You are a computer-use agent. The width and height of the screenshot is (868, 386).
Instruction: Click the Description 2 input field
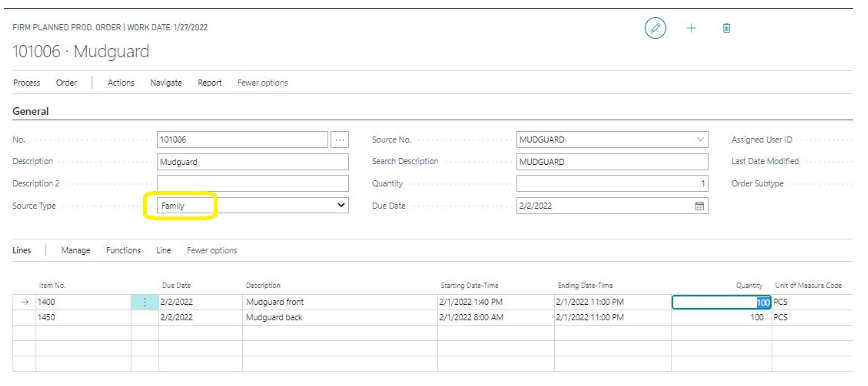point(253,184)
